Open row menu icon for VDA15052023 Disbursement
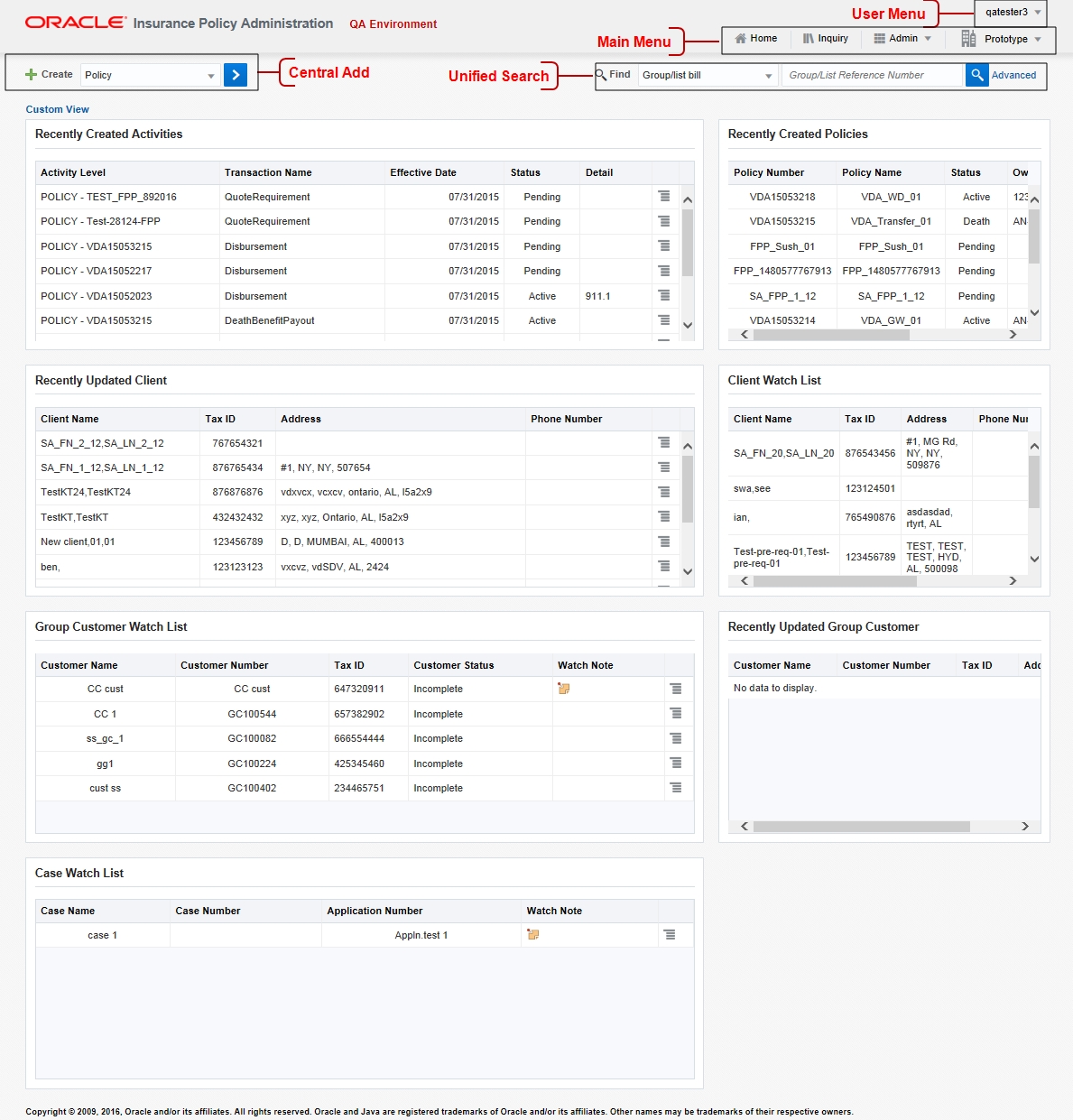 (x=664, y=295)
